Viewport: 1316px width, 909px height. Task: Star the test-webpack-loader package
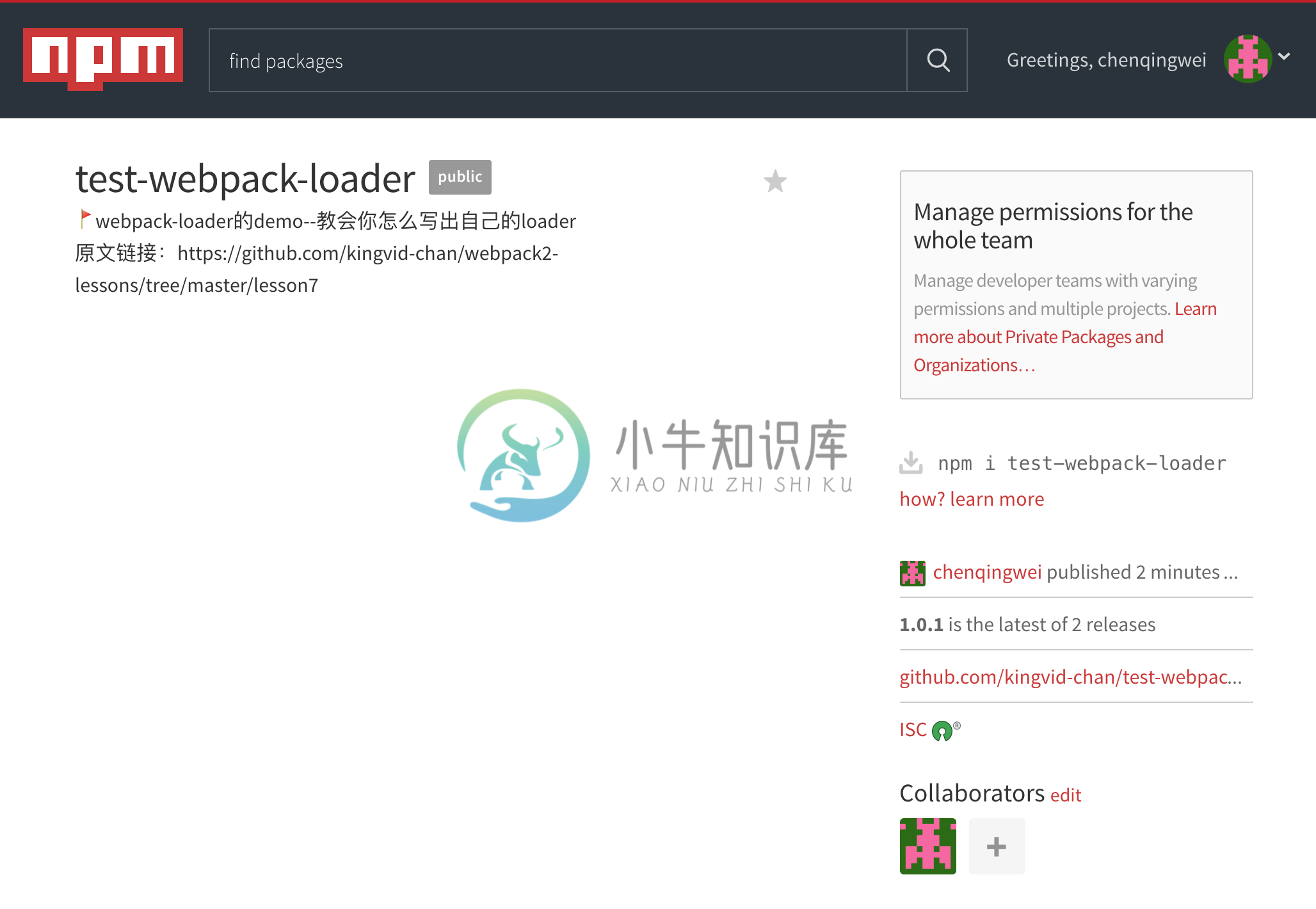[x=775, y=181]
